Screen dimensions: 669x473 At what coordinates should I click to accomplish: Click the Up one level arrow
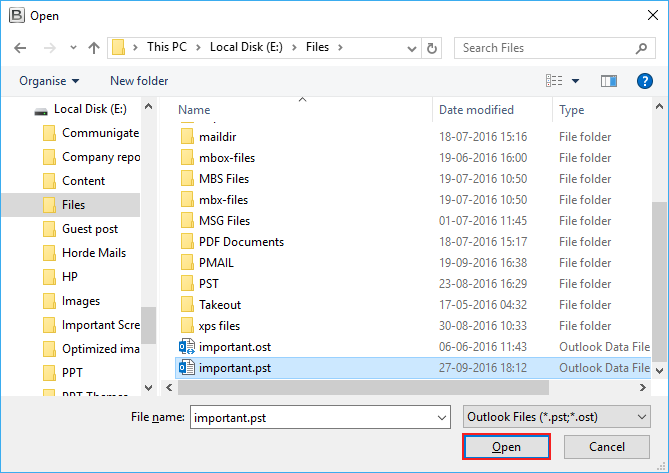94,48
